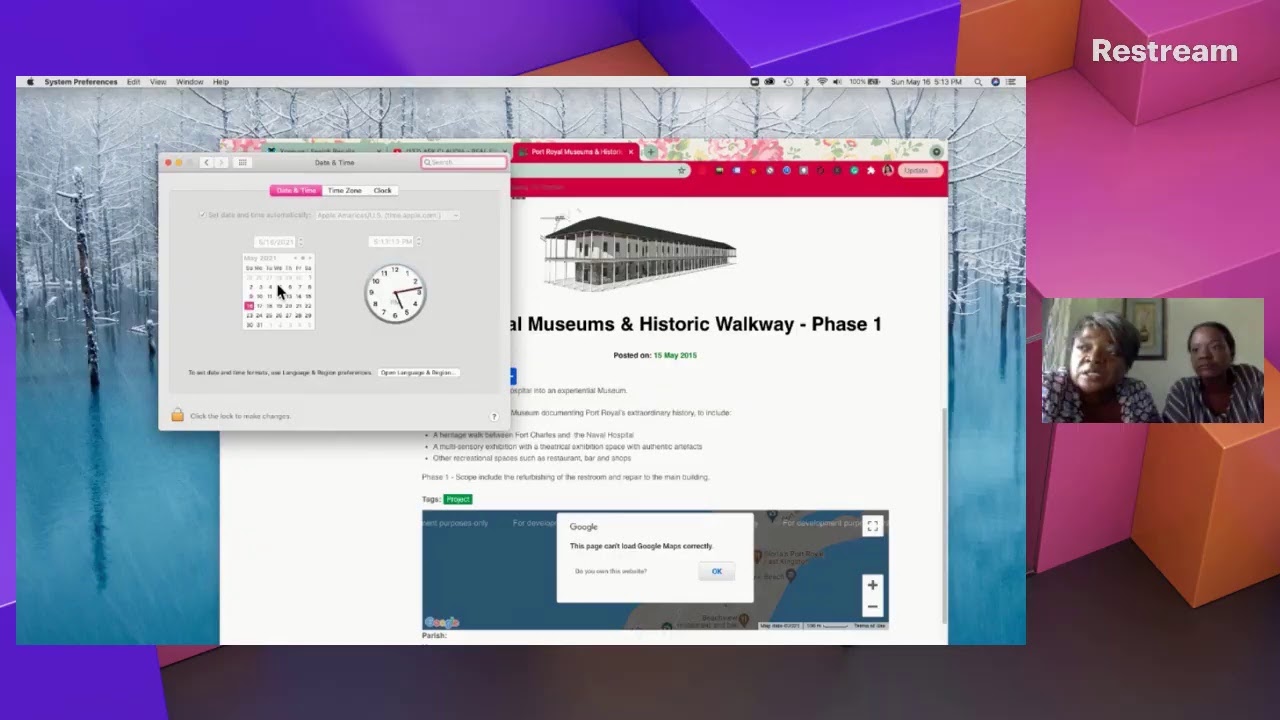Go back in System Preferences window
The image size is (1280, 720).
(206, 162)
